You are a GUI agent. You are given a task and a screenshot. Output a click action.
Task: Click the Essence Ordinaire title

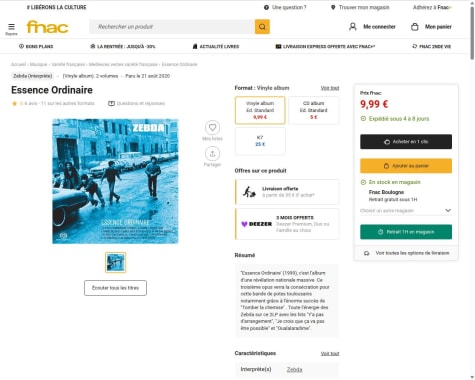click(52, 90)
